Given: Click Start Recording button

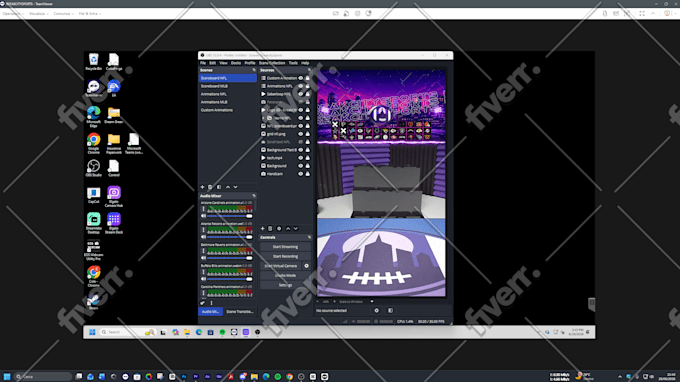Looking at the screenshot, I should [x=285, y=256].
